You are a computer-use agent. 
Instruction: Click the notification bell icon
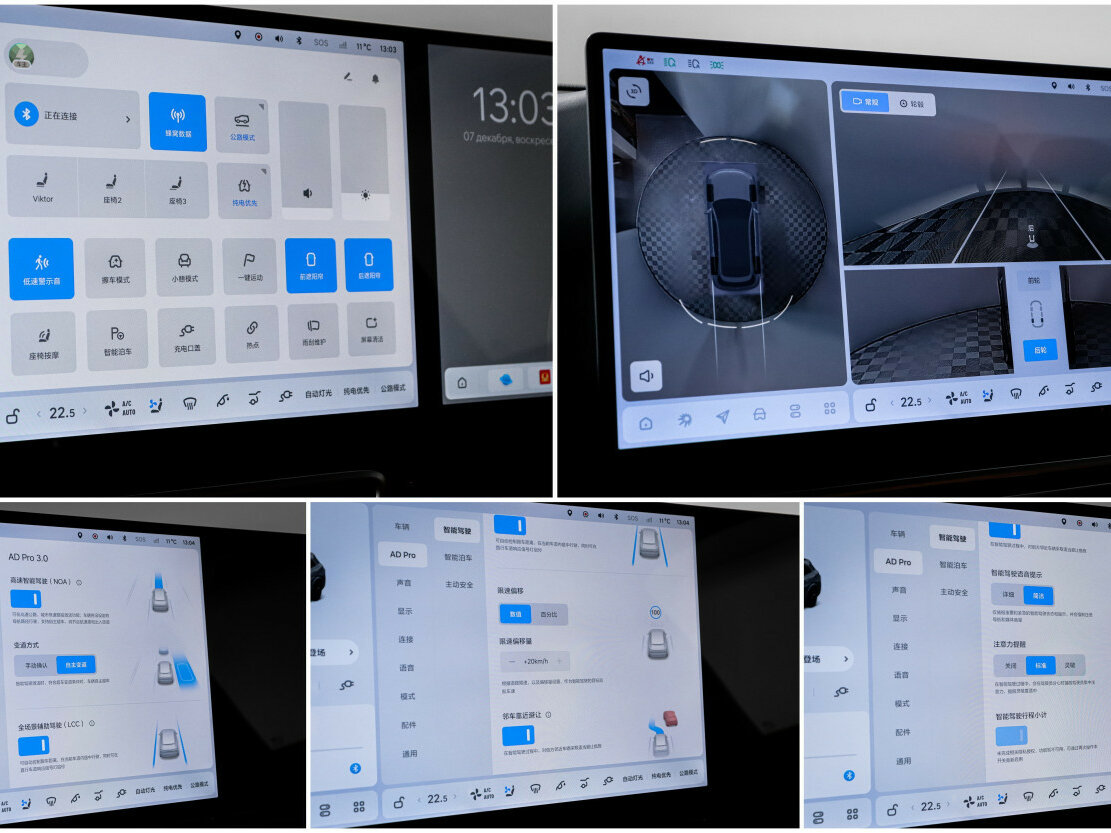click(x=376, y=77)
